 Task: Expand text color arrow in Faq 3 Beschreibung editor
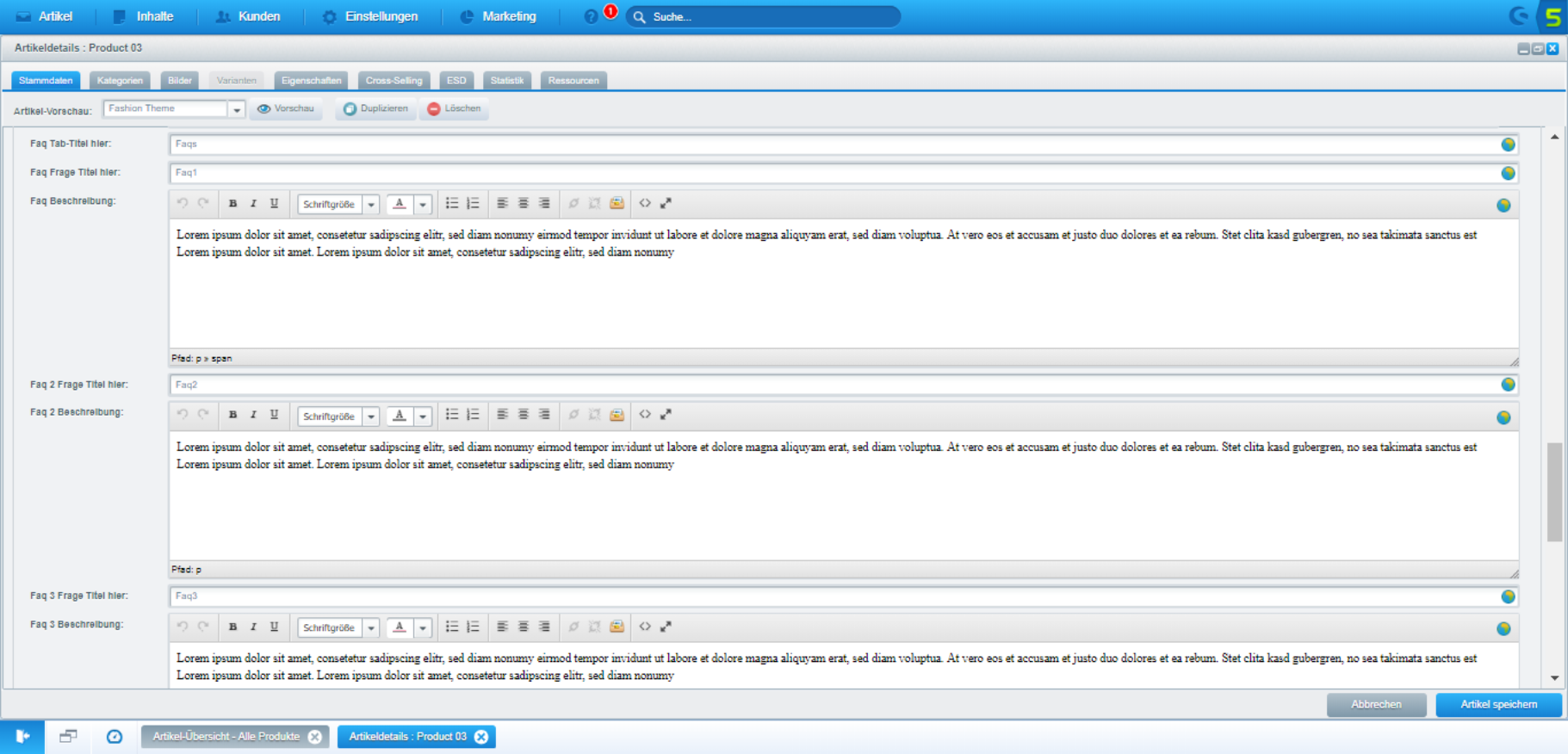click(x=423, y=628)
